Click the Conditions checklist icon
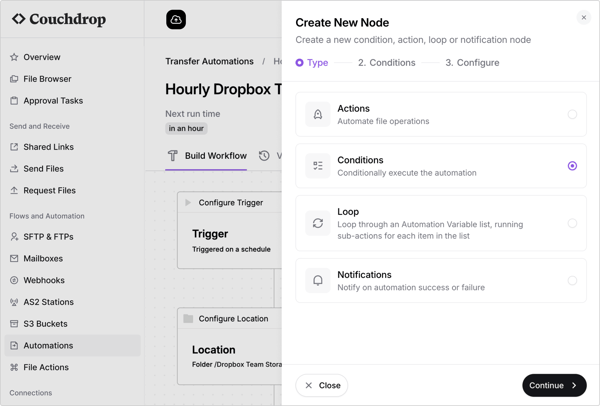This screenshot has width=600, height=406. coord(318,166)
